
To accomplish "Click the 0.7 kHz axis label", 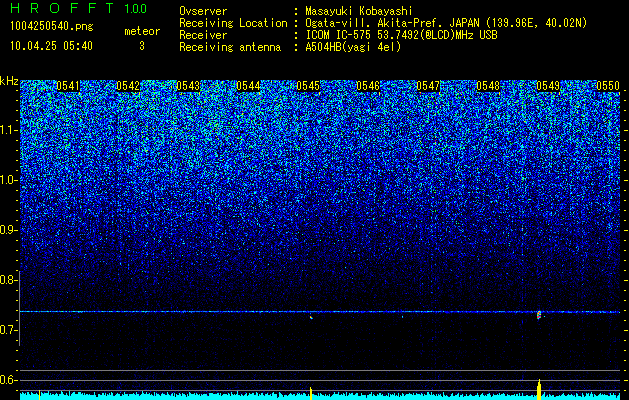I will pyautogui.click(x=8, y=330).
